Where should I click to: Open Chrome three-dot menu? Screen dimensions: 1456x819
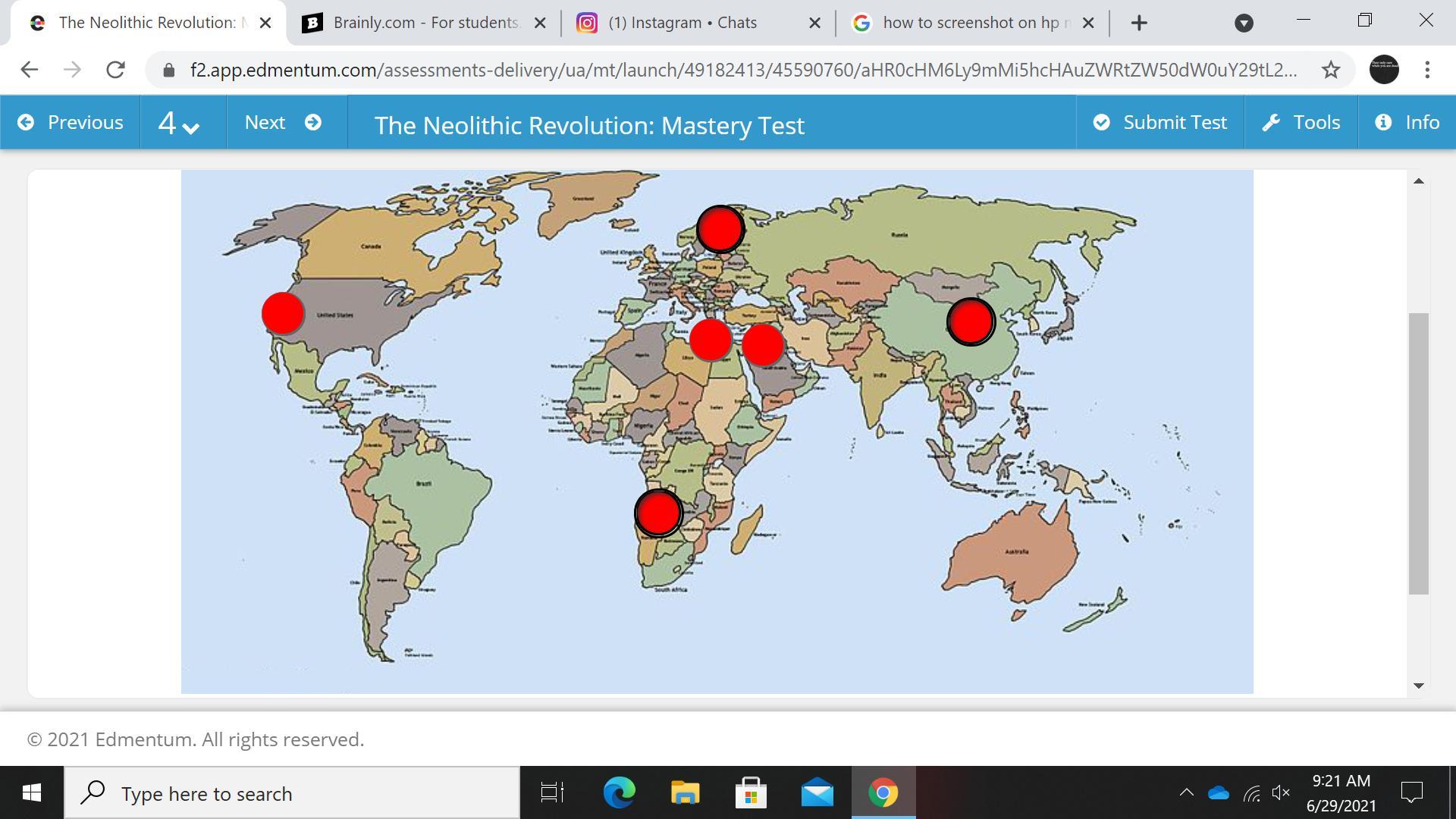tap(1427, 70)
